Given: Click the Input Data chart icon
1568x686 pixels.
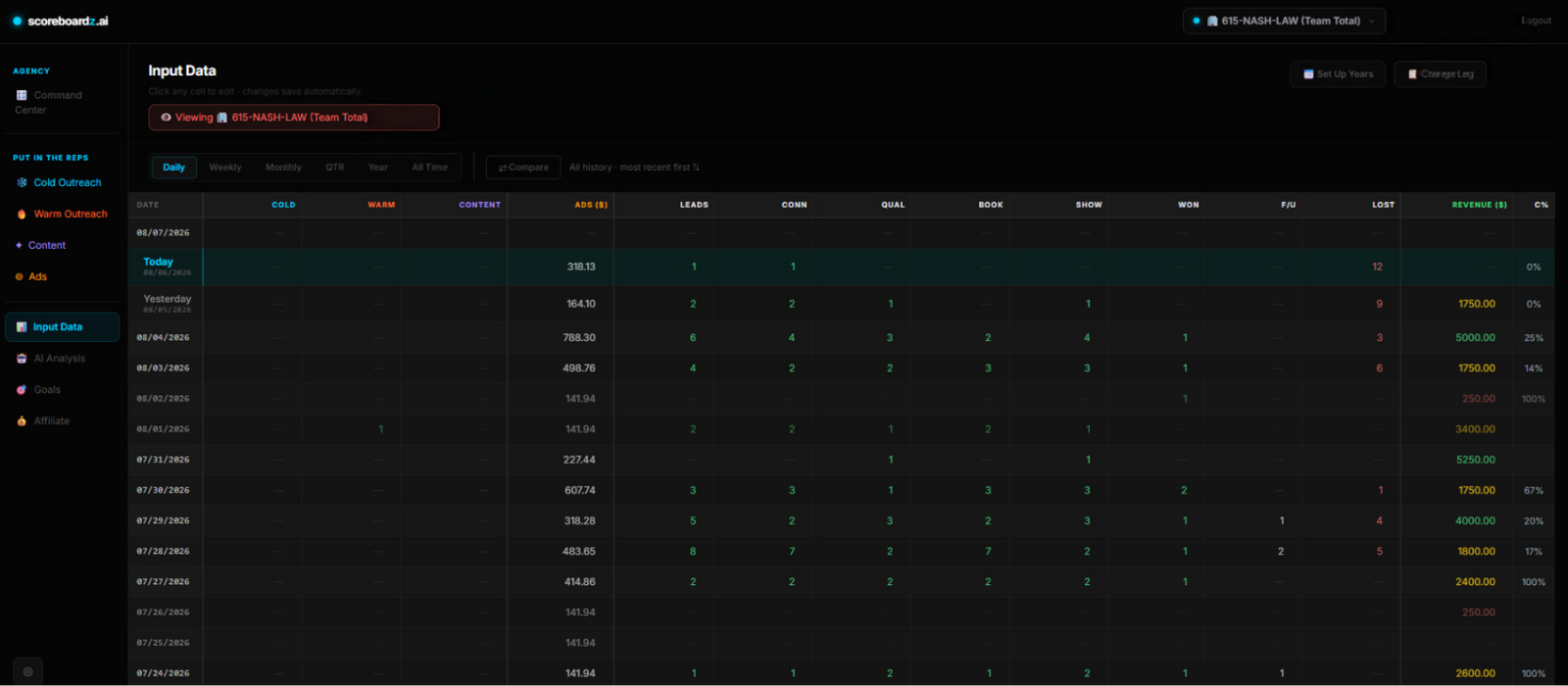Looking at the screenshot, I should (22, 327).
